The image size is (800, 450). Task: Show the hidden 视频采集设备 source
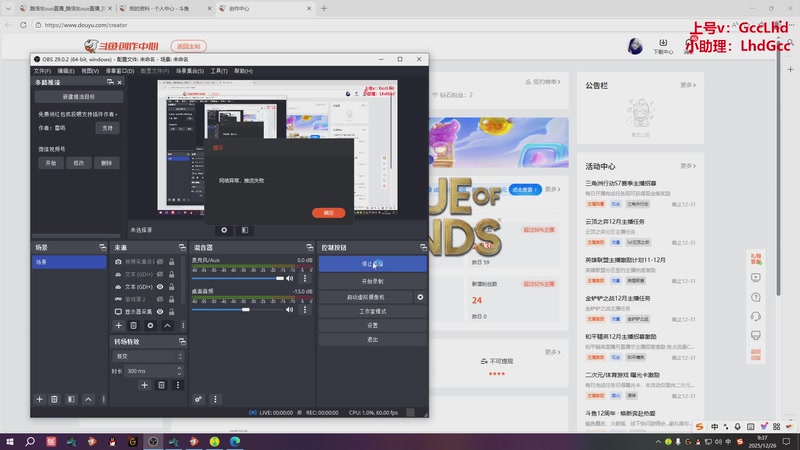point(160,262)
